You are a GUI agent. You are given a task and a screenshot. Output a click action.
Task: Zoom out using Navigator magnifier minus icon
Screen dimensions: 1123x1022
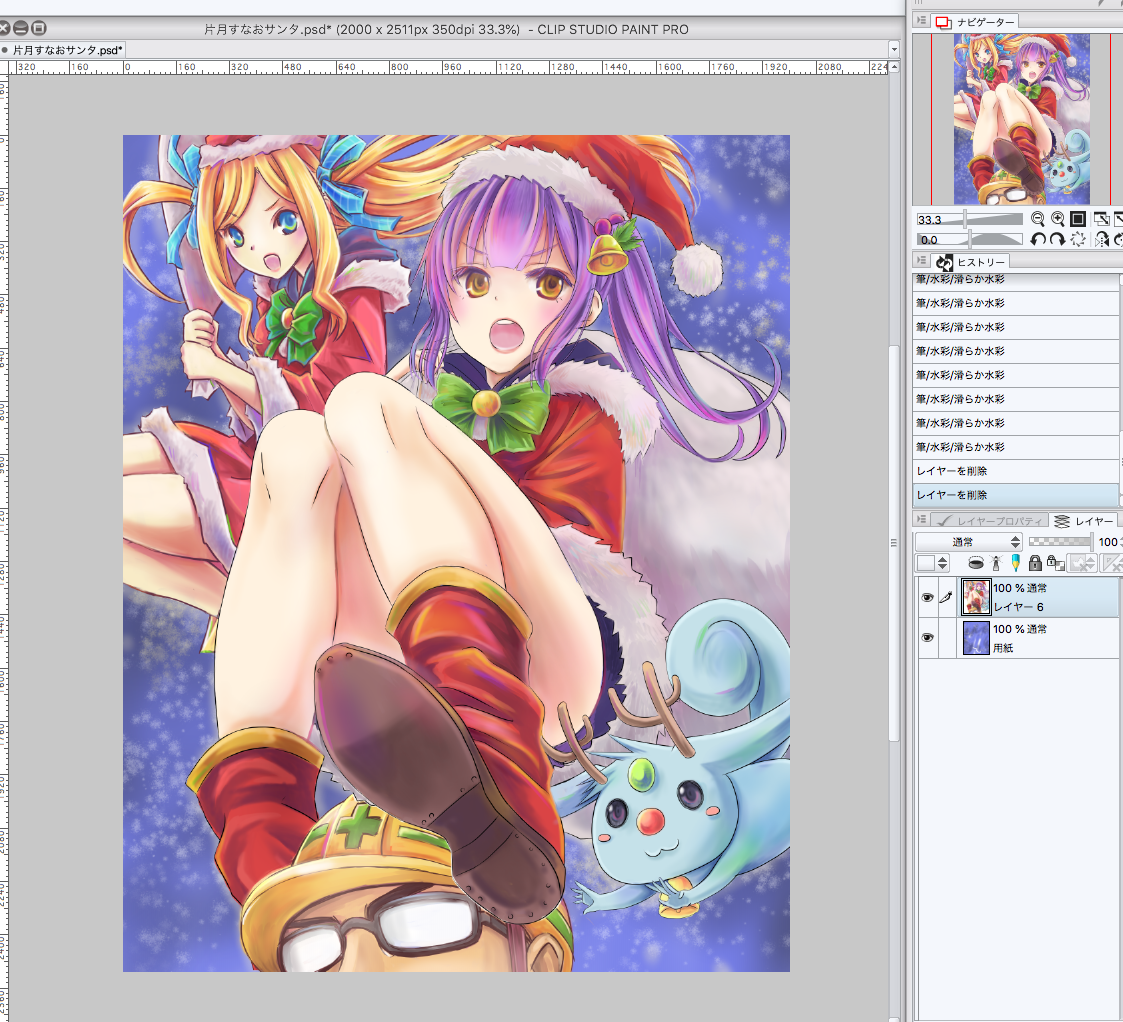[x=1037, y=219]
